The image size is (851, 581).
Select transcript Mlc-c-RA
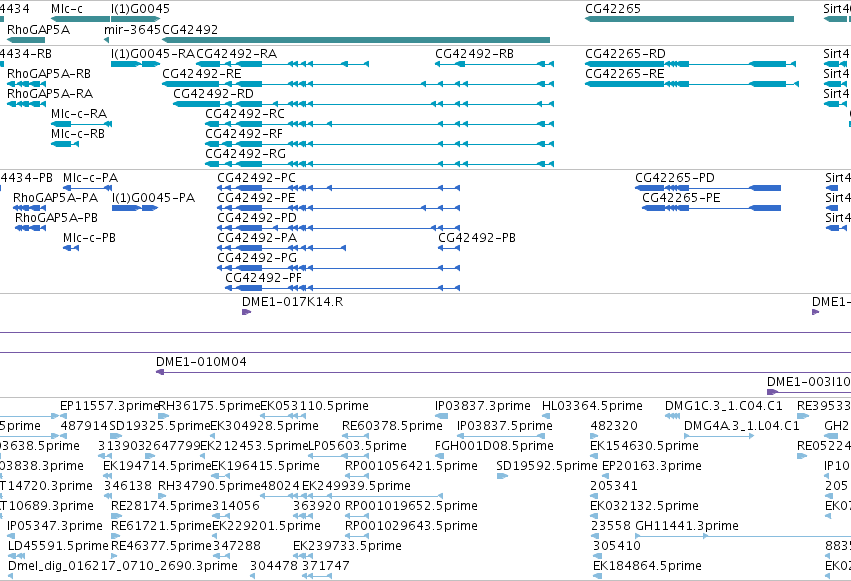tap(81, 124)
